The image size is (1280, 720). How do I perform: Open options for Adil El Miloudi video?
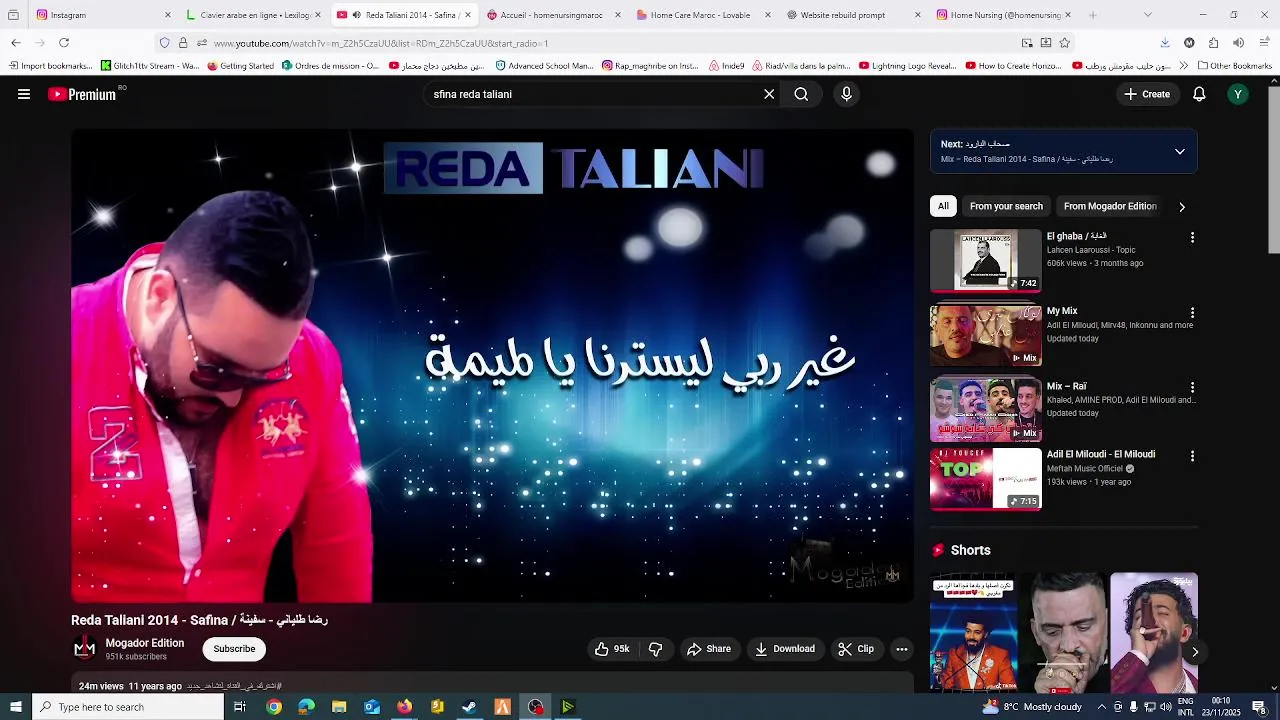click(x=1192, y=456)
